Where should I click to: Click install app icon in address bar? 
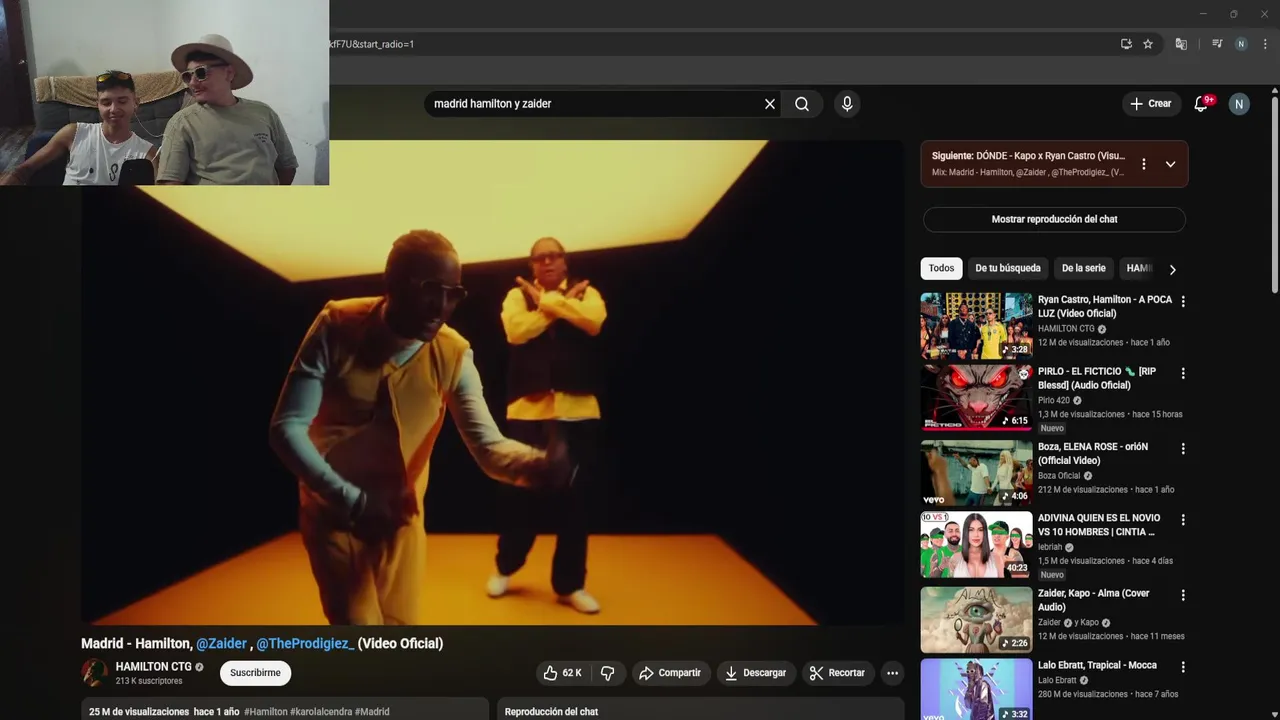tap(1126, 44)
